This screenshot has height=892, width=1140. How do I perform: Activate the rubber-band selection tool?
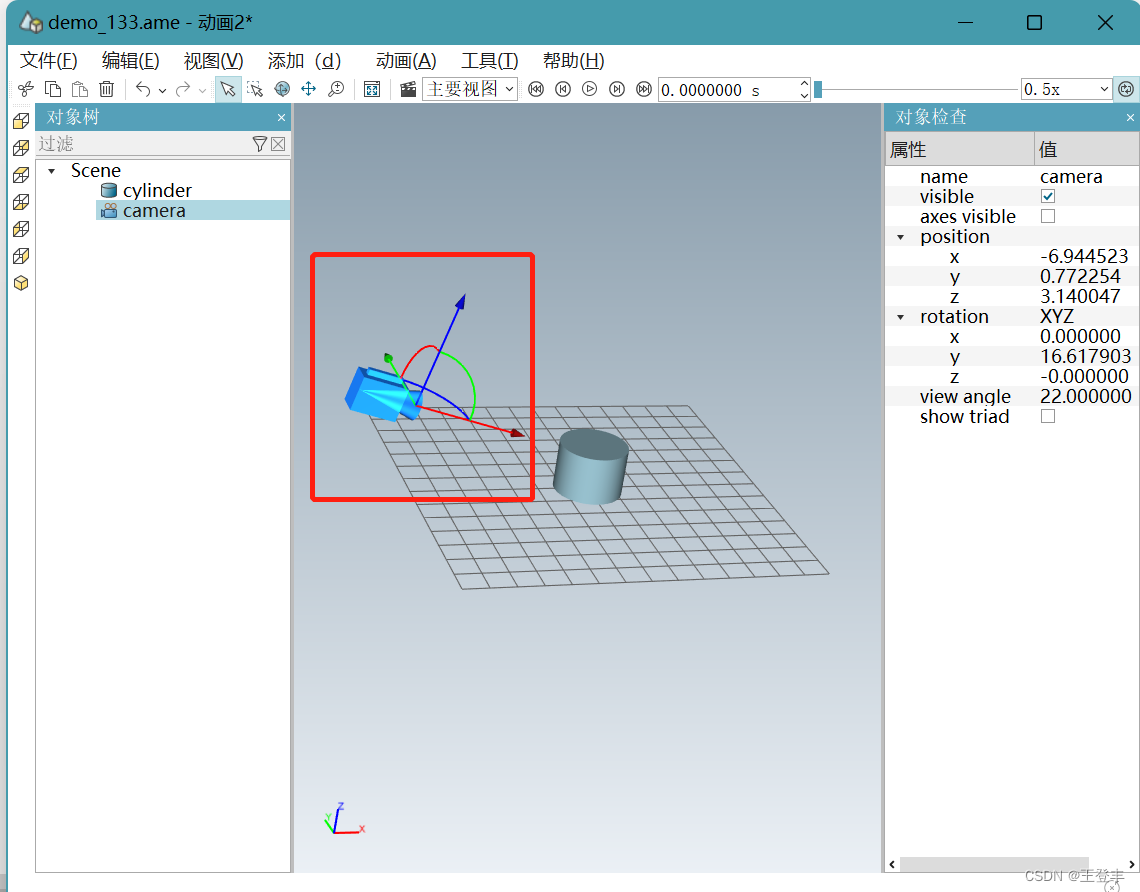[255, 89]
